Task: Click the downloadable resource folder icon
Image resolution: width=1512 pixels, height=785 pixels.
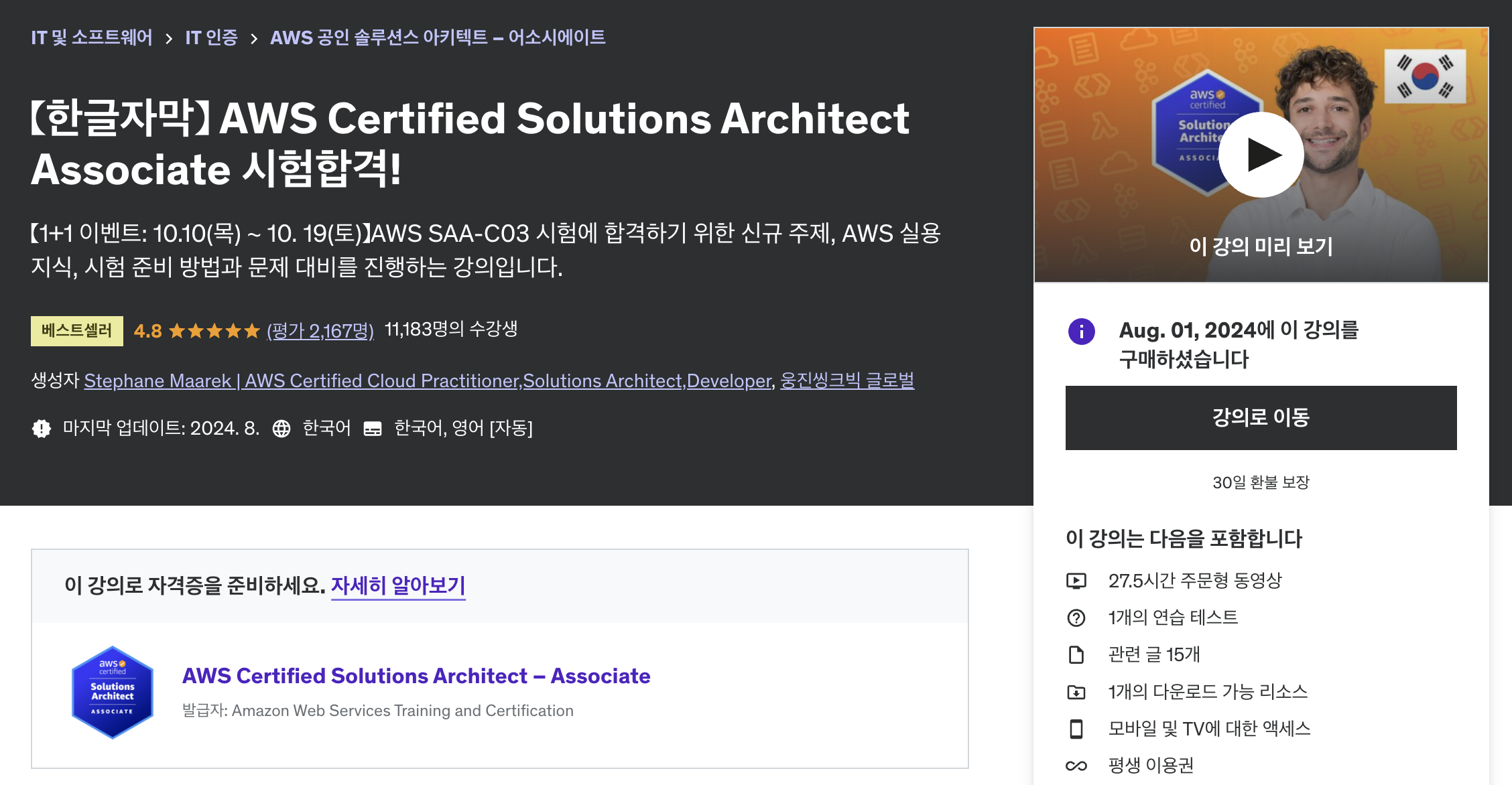Action: [x=1076, y=692]
